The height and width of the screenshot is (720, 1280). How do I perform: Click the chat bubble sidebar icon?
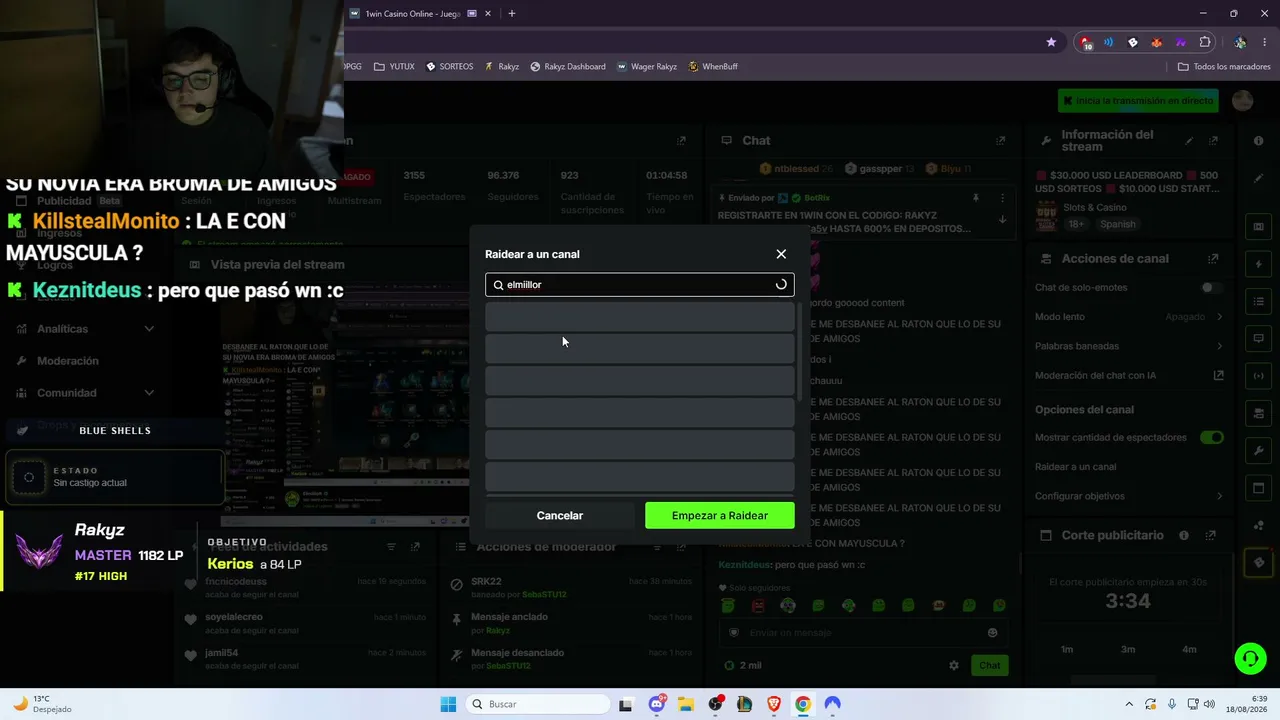[1258, 339]
